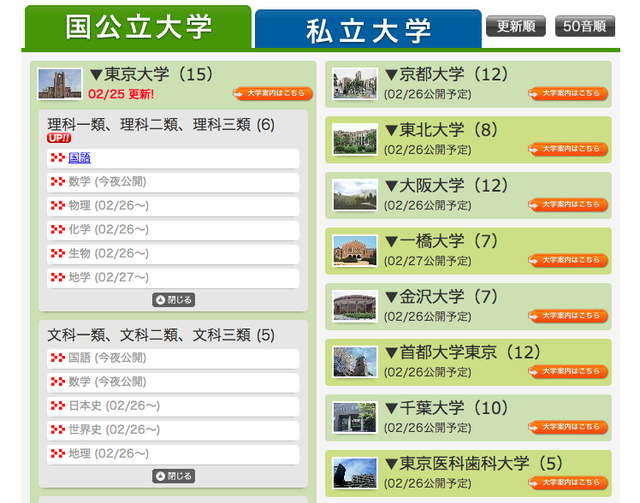
Task: Select the 物理 (02/26～) row
Action: (173, 206)
